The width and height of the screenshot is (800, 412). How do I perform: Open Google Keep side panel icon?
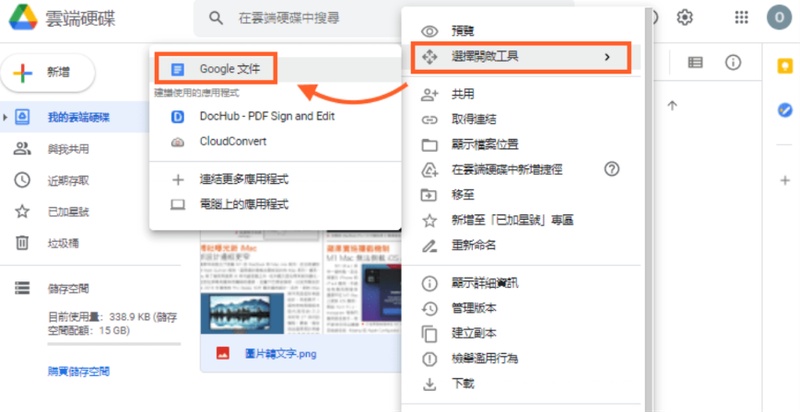(x=785, y=66)
